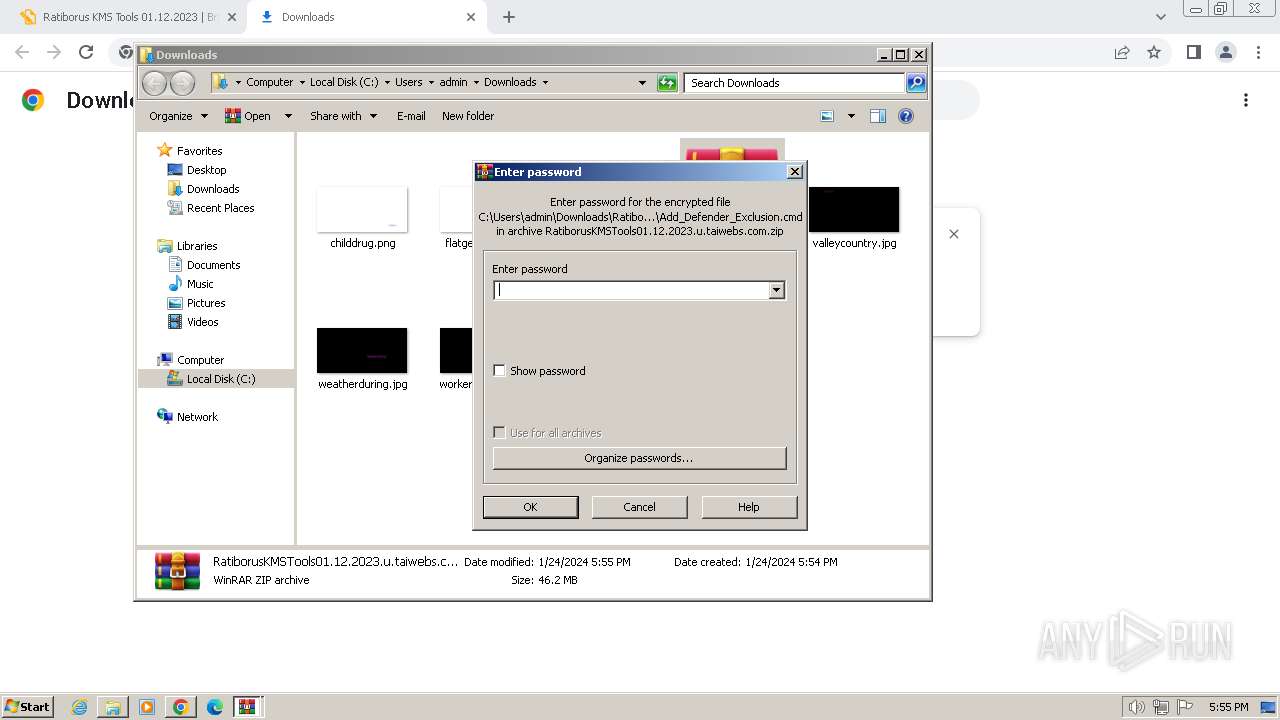Open the Music library
Viewport: 1280px width, 720px height.
click(200, 284)
